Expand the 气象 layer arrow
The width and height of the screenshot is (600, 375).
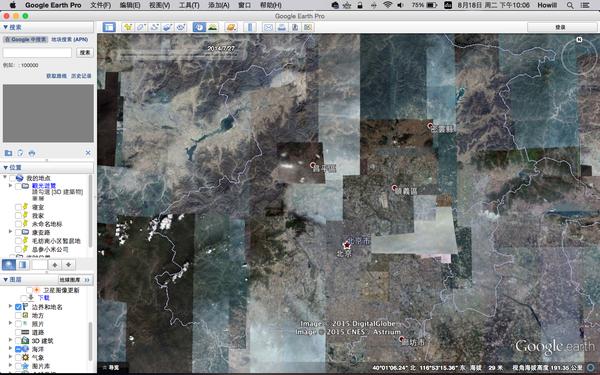[10, 357]
